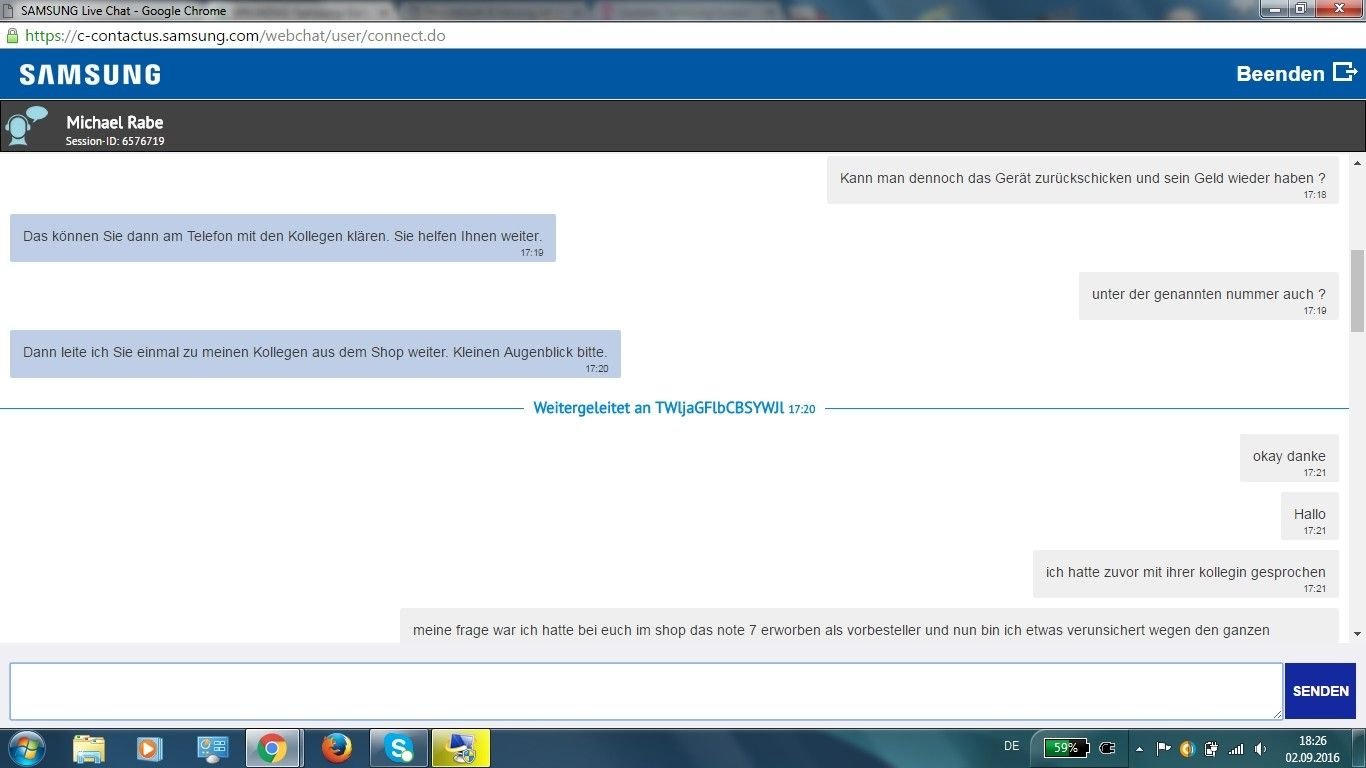Viewport: 1366px width, 768px height.
Task: Click message 'Kann man dennoch das Gerät zurückschicken'
Action: (1083, 180)
